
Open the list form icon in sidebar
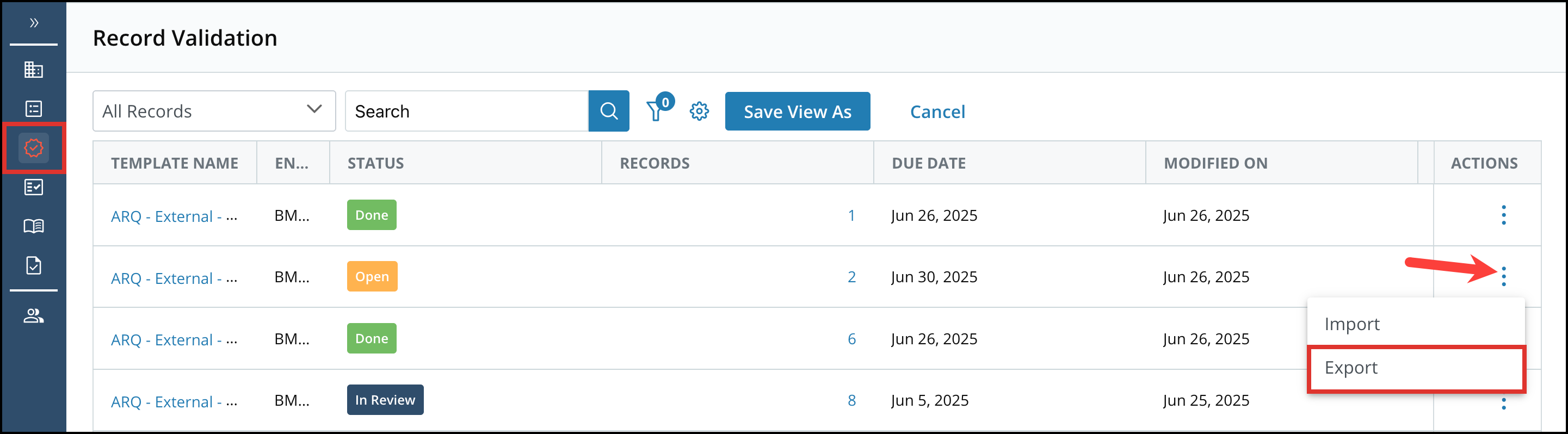[x=34, y=109]
